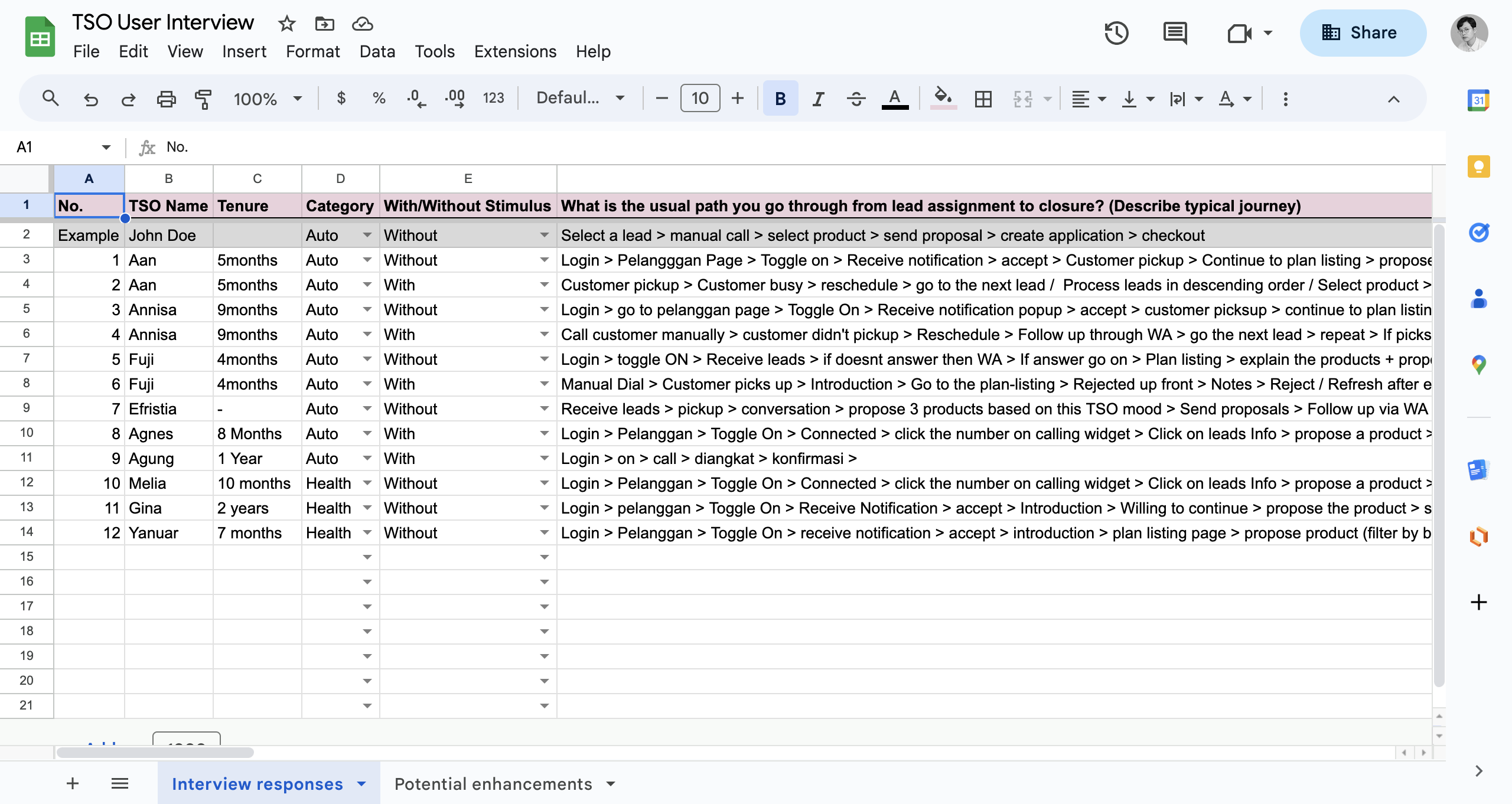Viewport: 1512px width, 804px height.
Task: Open version history clock icon
Action: point(1116,33)
